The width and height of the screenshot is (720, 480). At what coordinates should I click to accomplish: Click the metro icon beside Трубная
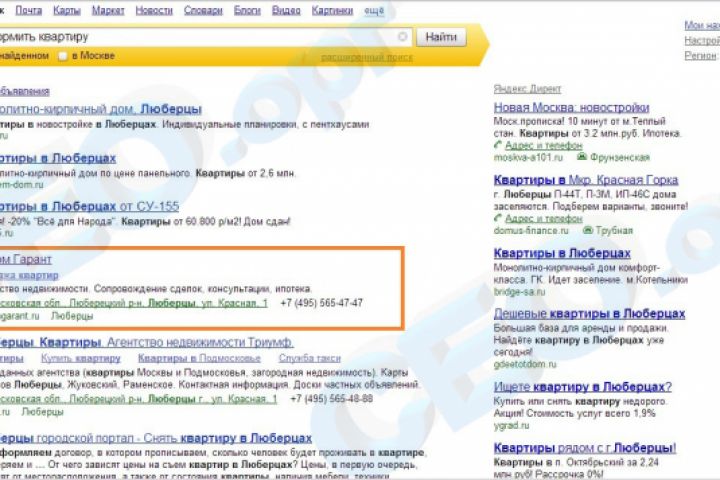pos(588,230)
